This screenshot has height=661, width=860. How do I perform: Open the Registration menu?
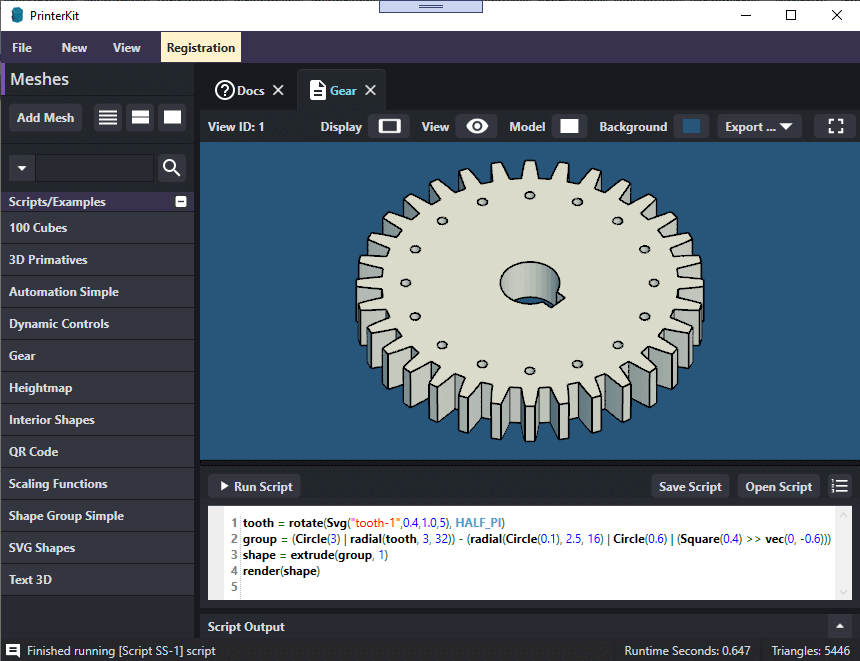pos(201,48)
